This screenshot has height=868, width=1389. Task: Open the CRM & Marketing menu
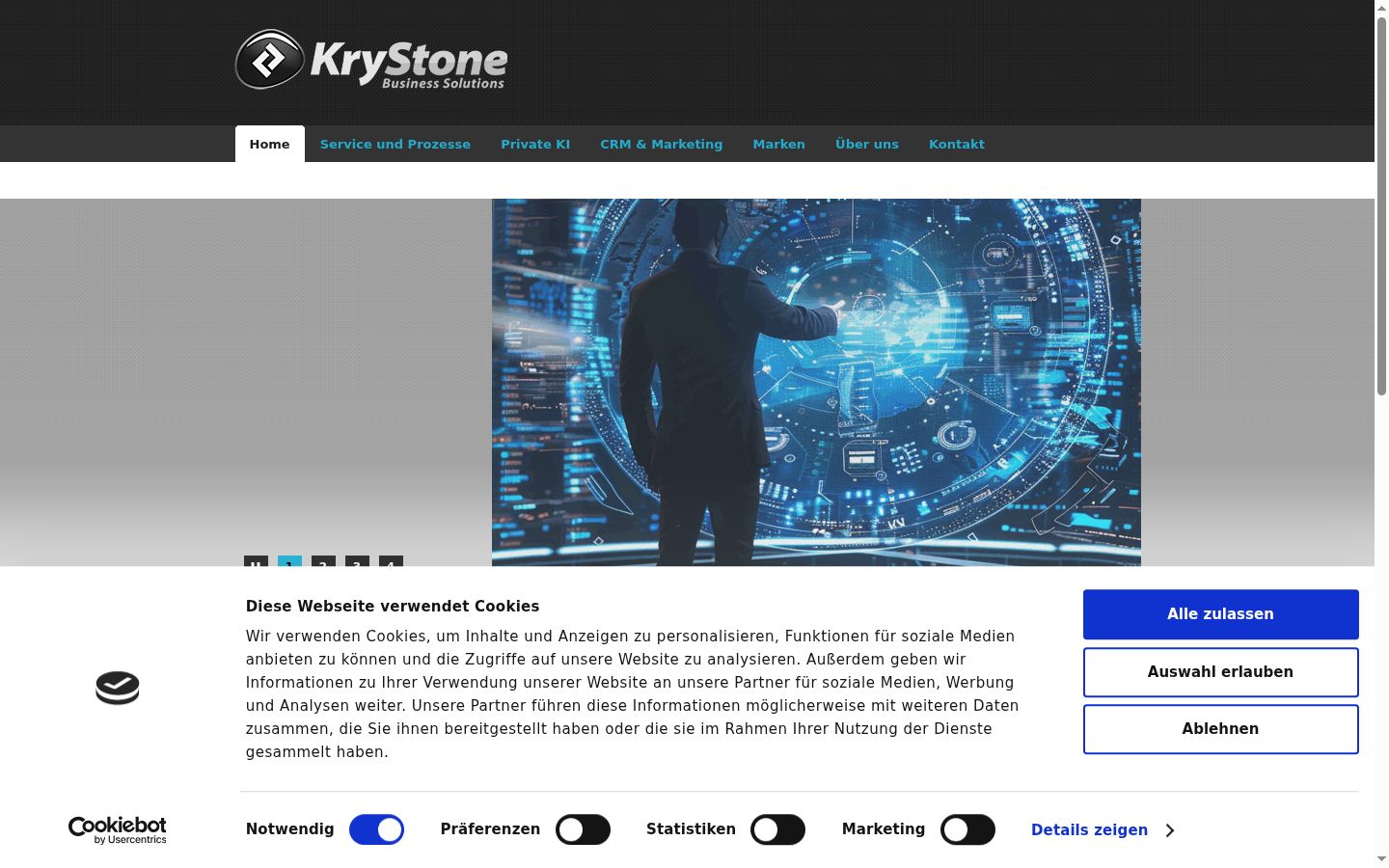point(662,144)
